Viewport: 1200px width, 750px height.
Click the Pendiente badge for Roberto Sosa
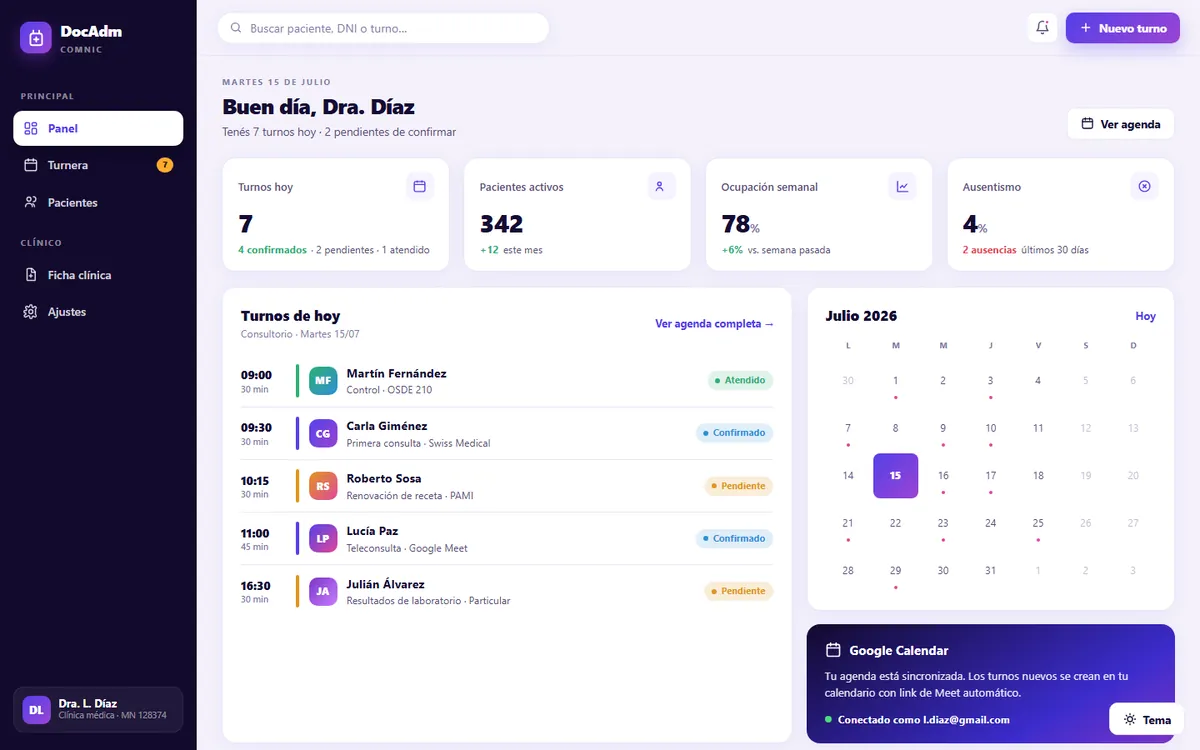[x=739, y=486]
